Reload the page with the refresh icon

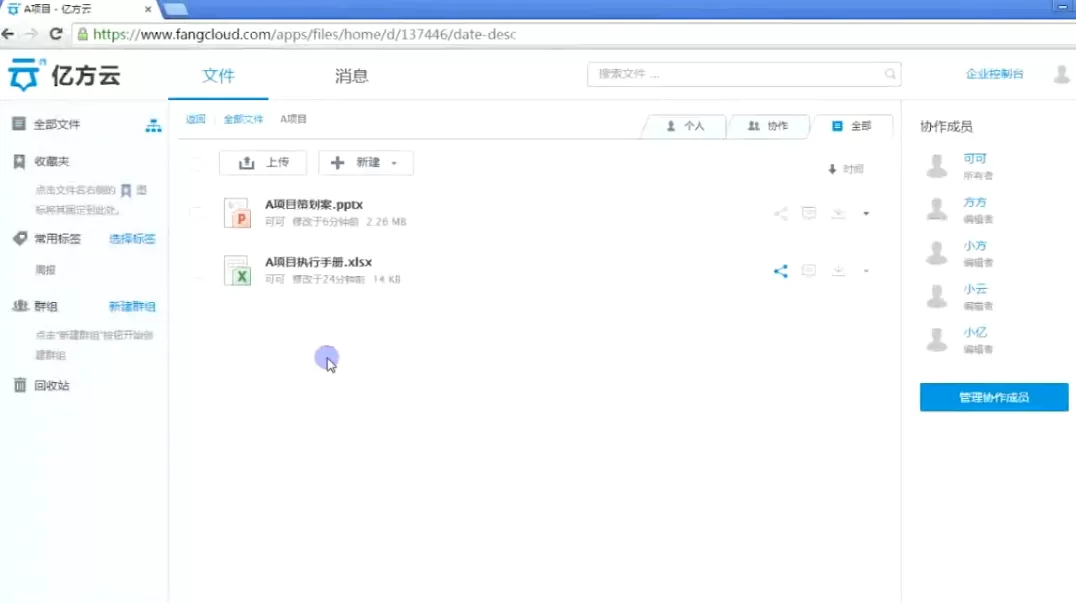pyautogui.click(x=56, y=34)
